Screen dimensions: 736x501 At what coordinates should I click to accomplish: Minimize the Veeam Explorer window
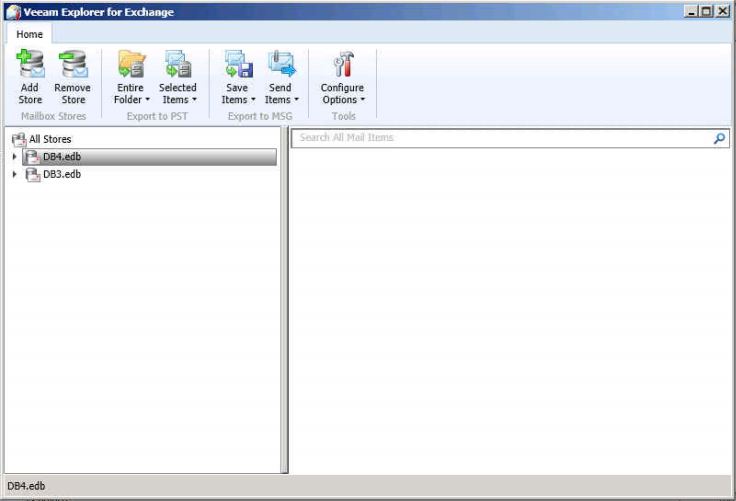(x=691, y=11)
